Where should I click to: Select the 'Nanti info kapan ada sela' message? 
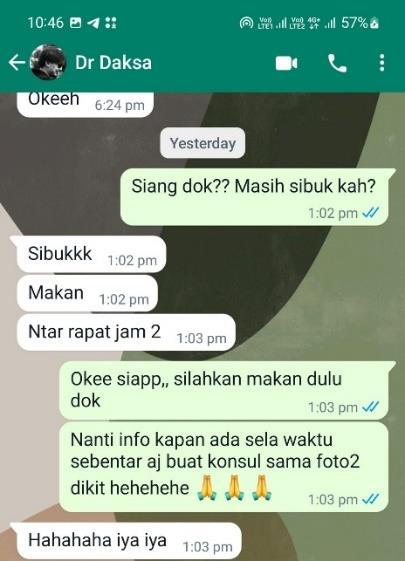point(224,467)
